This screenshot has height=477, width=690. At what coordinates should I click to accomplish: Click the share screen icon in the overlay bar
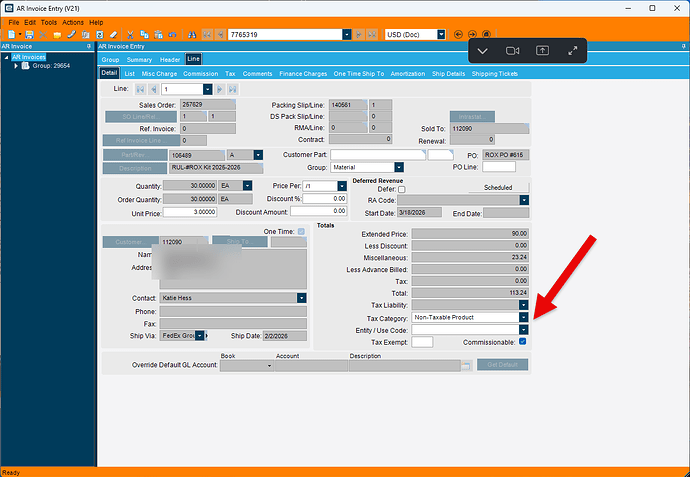click(x=542, y=51)
